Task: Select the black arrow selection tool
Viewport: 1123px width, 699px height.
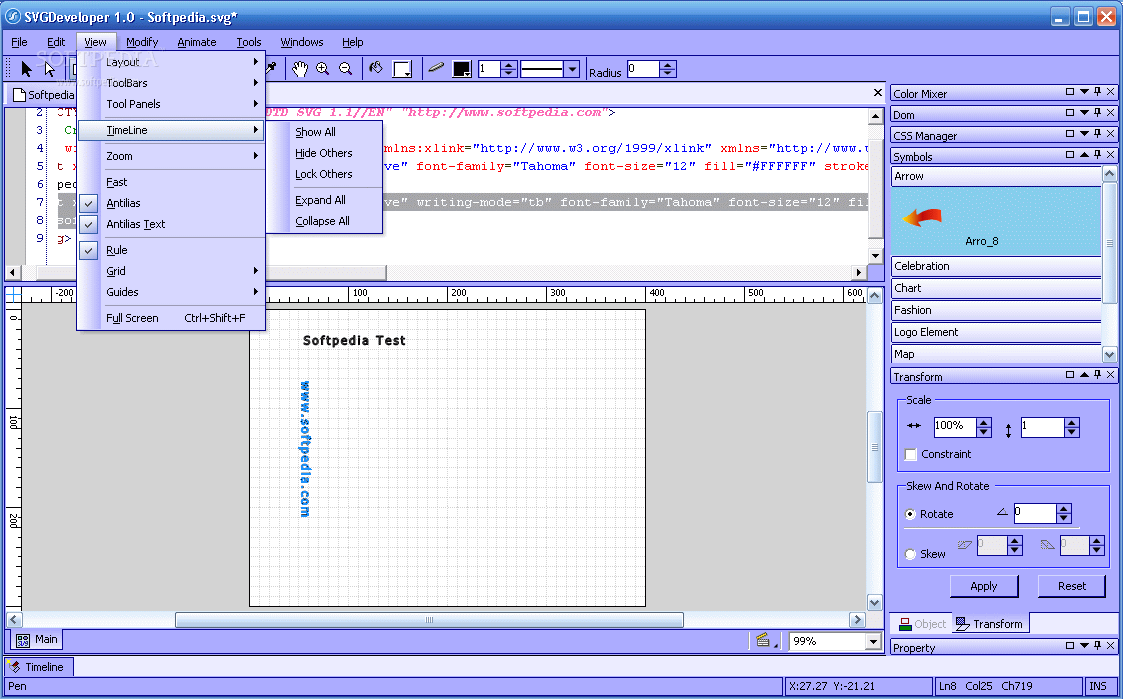Action: click(26, 69)
